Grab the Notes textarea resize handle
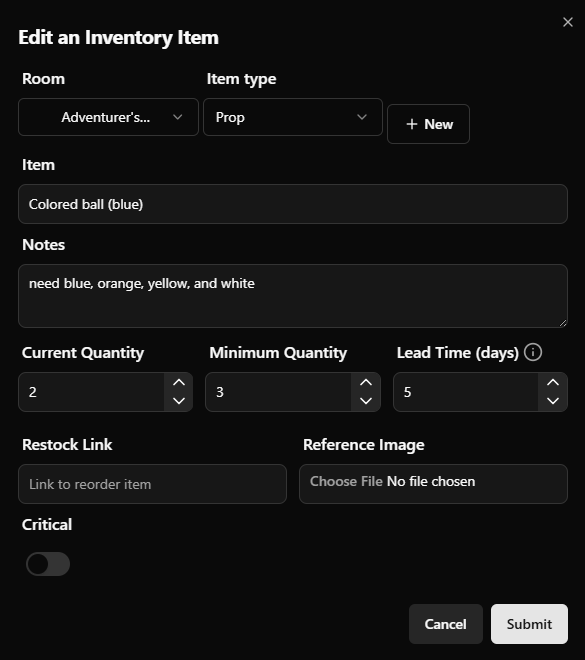 click(563, 323)
